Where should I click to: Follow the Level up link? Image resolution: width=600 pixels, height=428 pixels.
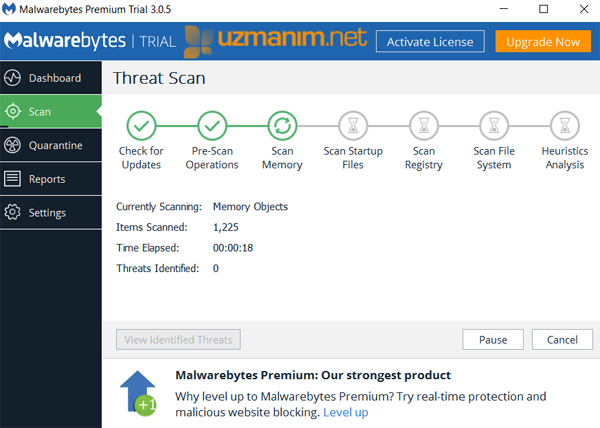pyautogui.click(x=346, y=412)
